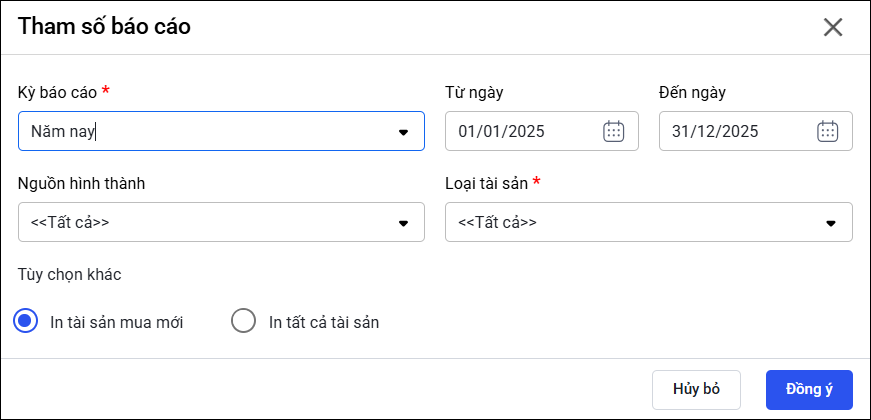The width and height of the screenshot is (871, 420).
Task: Click the Nguồn hình thành <<Tất cả>> field
Action: coord(200,222)
